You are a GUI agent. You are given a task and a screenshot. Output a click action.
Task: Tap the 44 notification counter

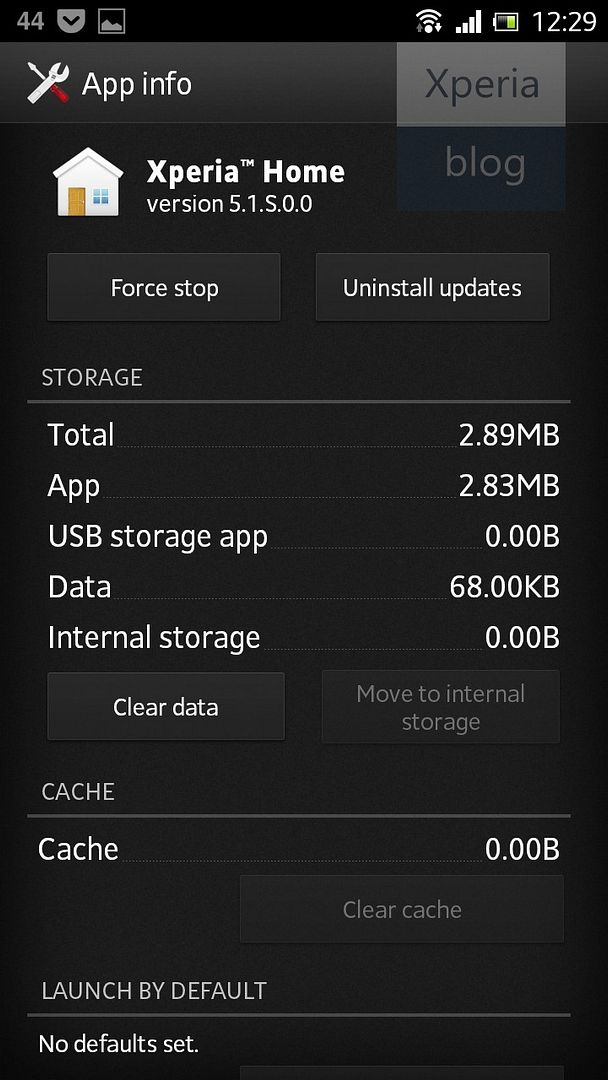(x=30, y=20)
